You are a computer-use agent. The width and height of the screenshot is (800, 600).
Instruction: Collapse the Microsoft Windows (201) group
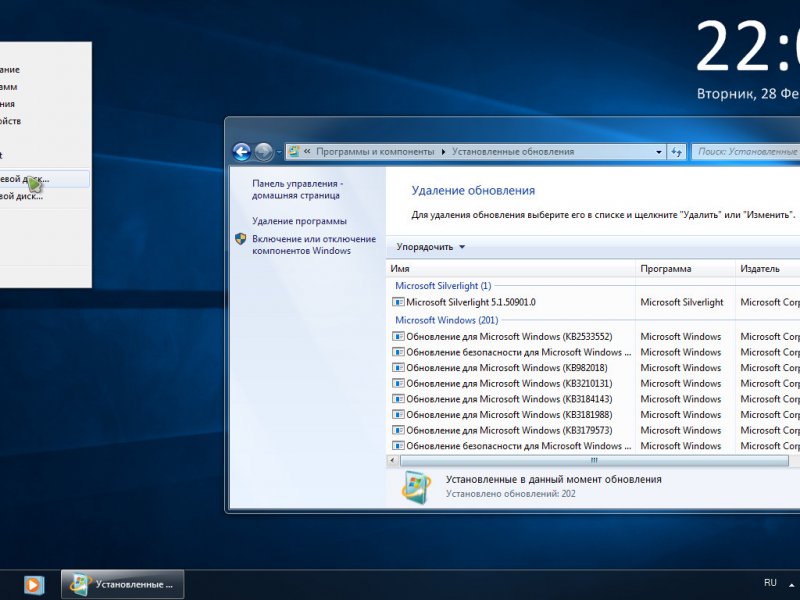446,320
